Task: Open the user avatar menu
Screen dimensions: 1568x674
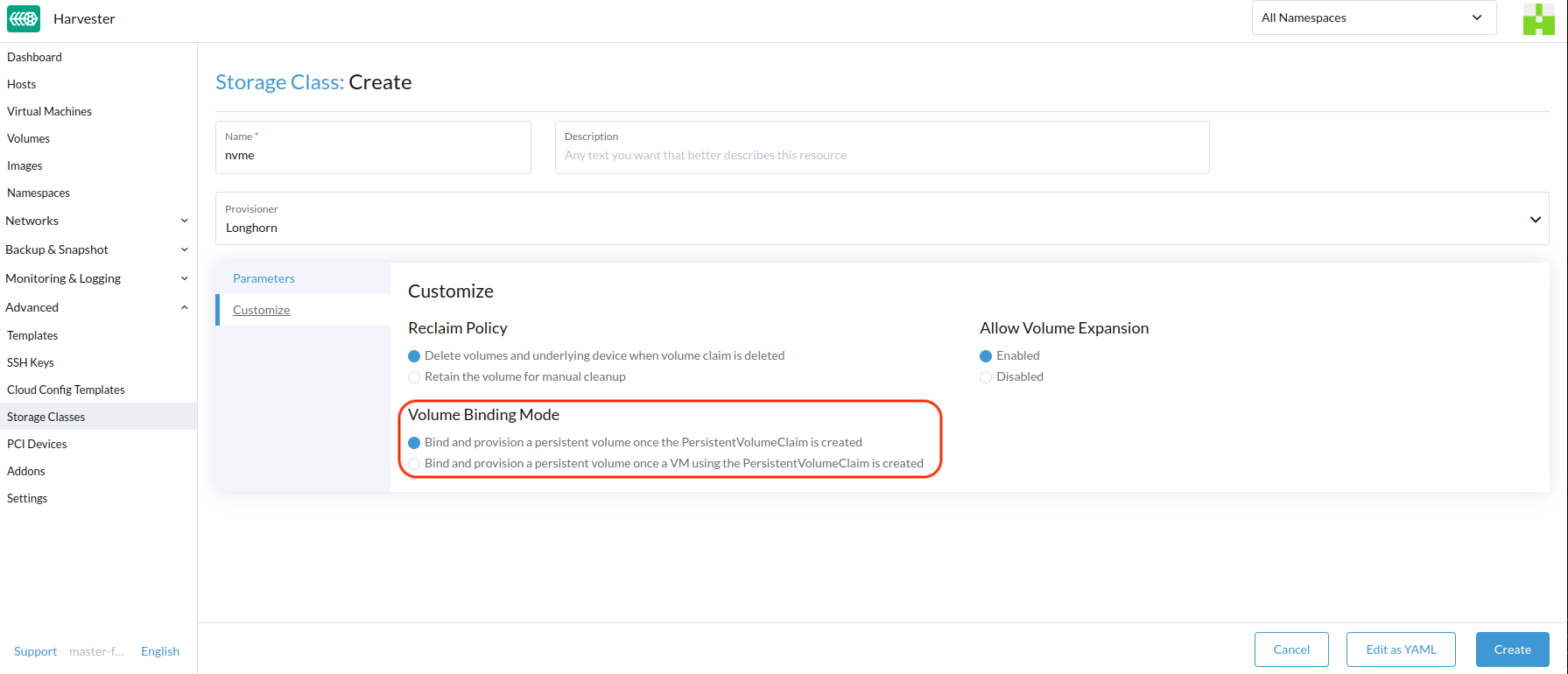Action: click(1537, 18)
